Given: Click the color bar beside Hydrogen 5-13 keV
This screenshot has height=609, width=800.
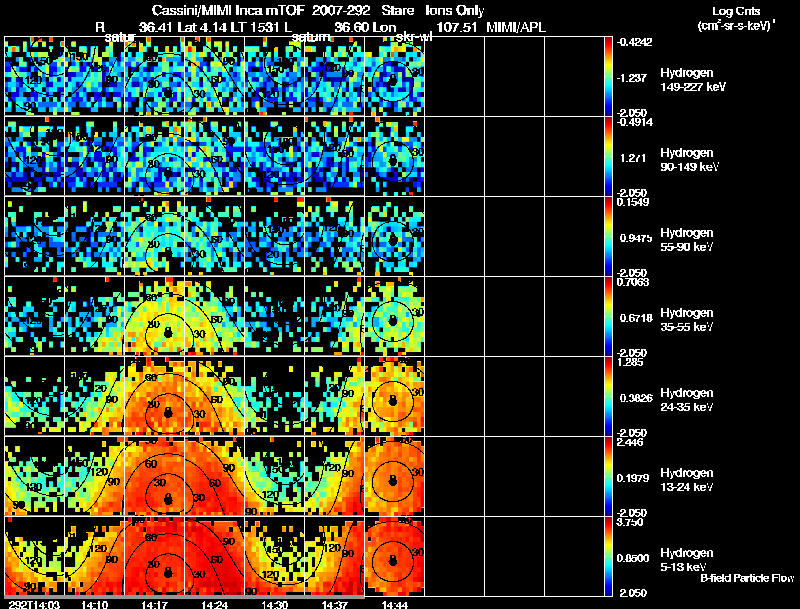Looking at the screenshot, I should point(608,556).
